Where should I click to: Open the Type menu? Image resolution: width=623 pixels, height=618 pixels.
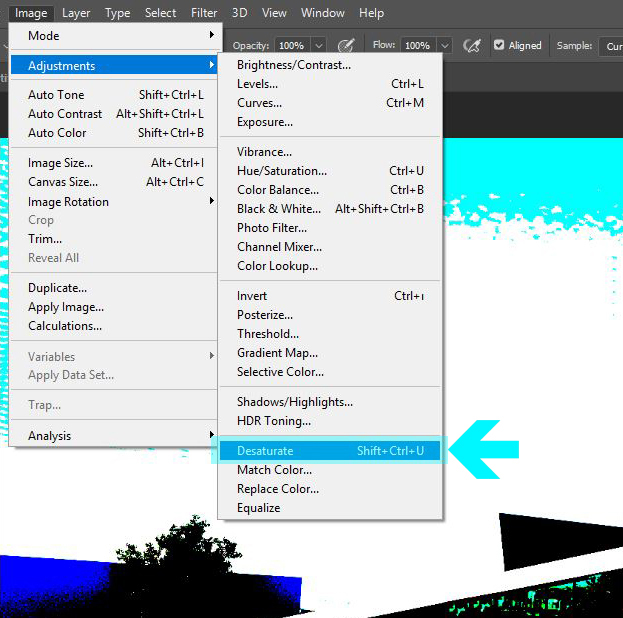click(x=118, y=13)
